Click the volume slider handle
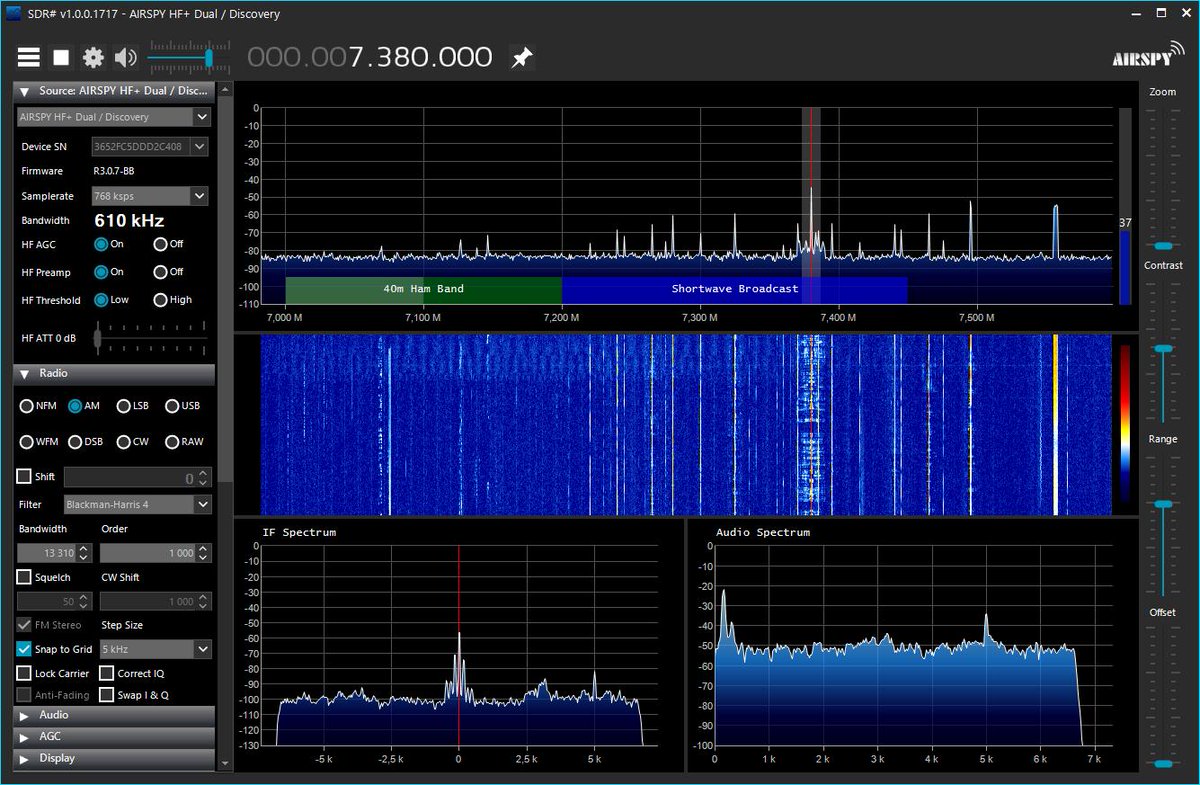1200x785 pixels. point(209,58)
